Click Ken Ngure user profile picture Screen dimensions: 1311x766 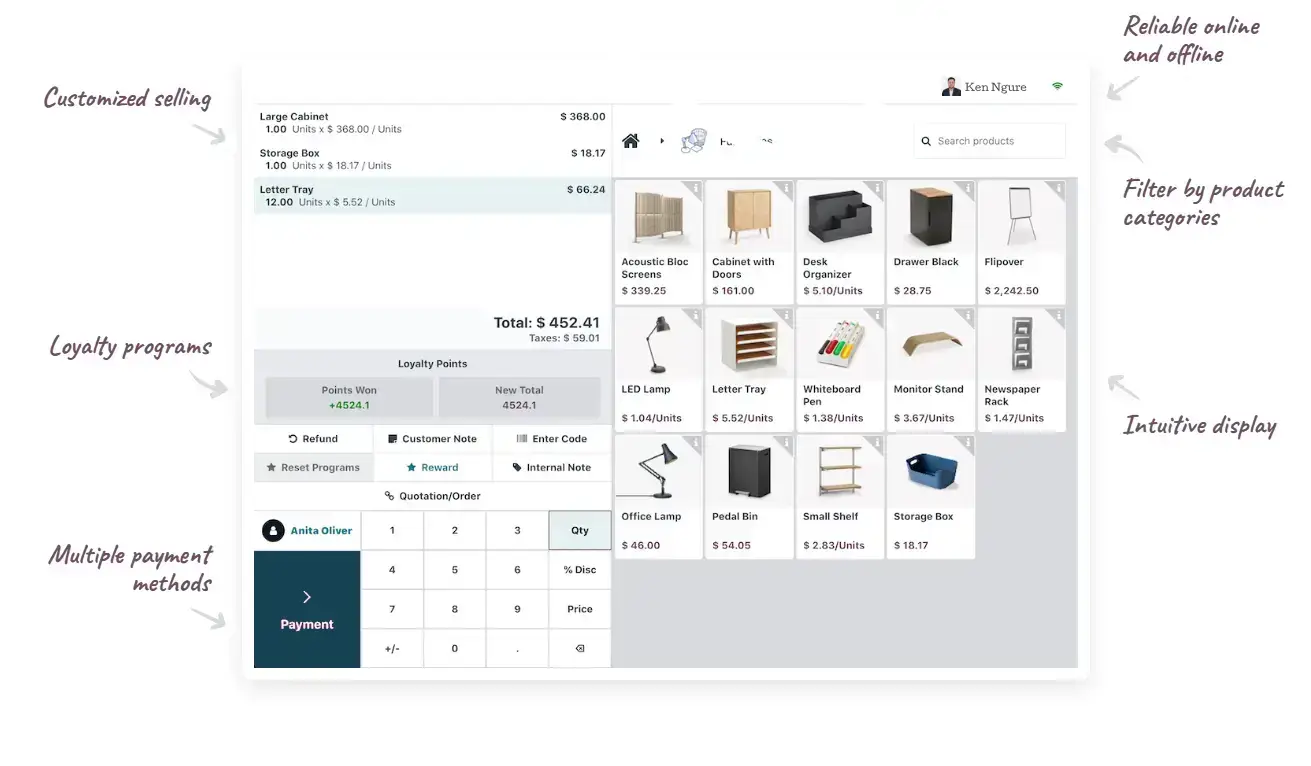951,87
